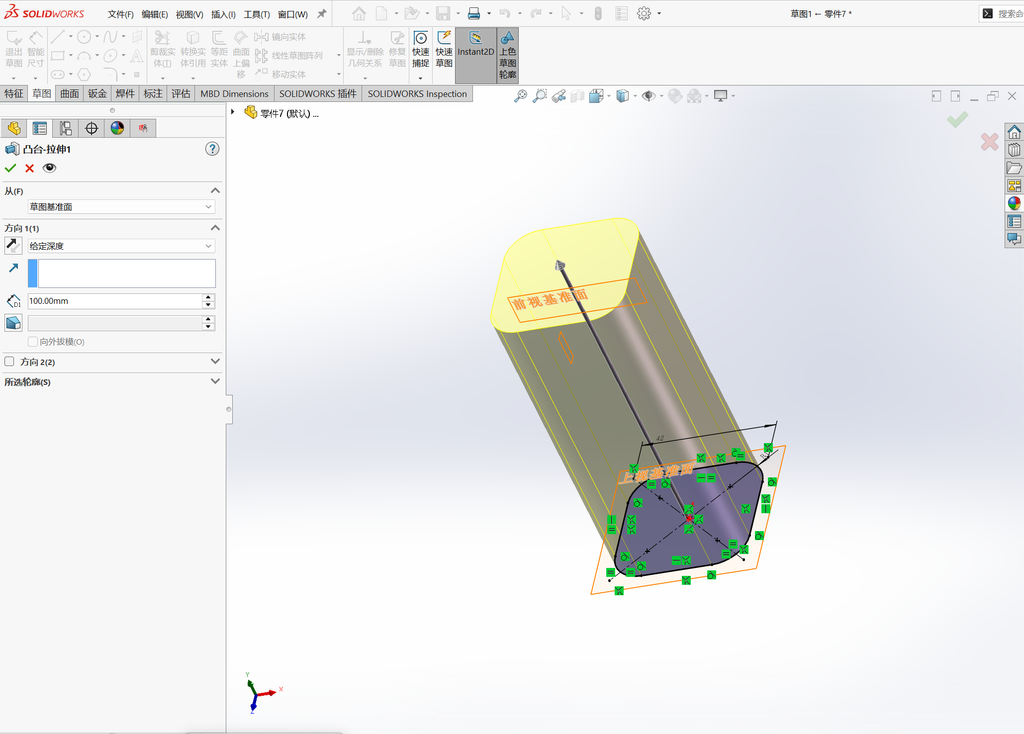
Task: Open the PropertyManager tab icon
Action: pyautogui.click(x=40, y=128)
